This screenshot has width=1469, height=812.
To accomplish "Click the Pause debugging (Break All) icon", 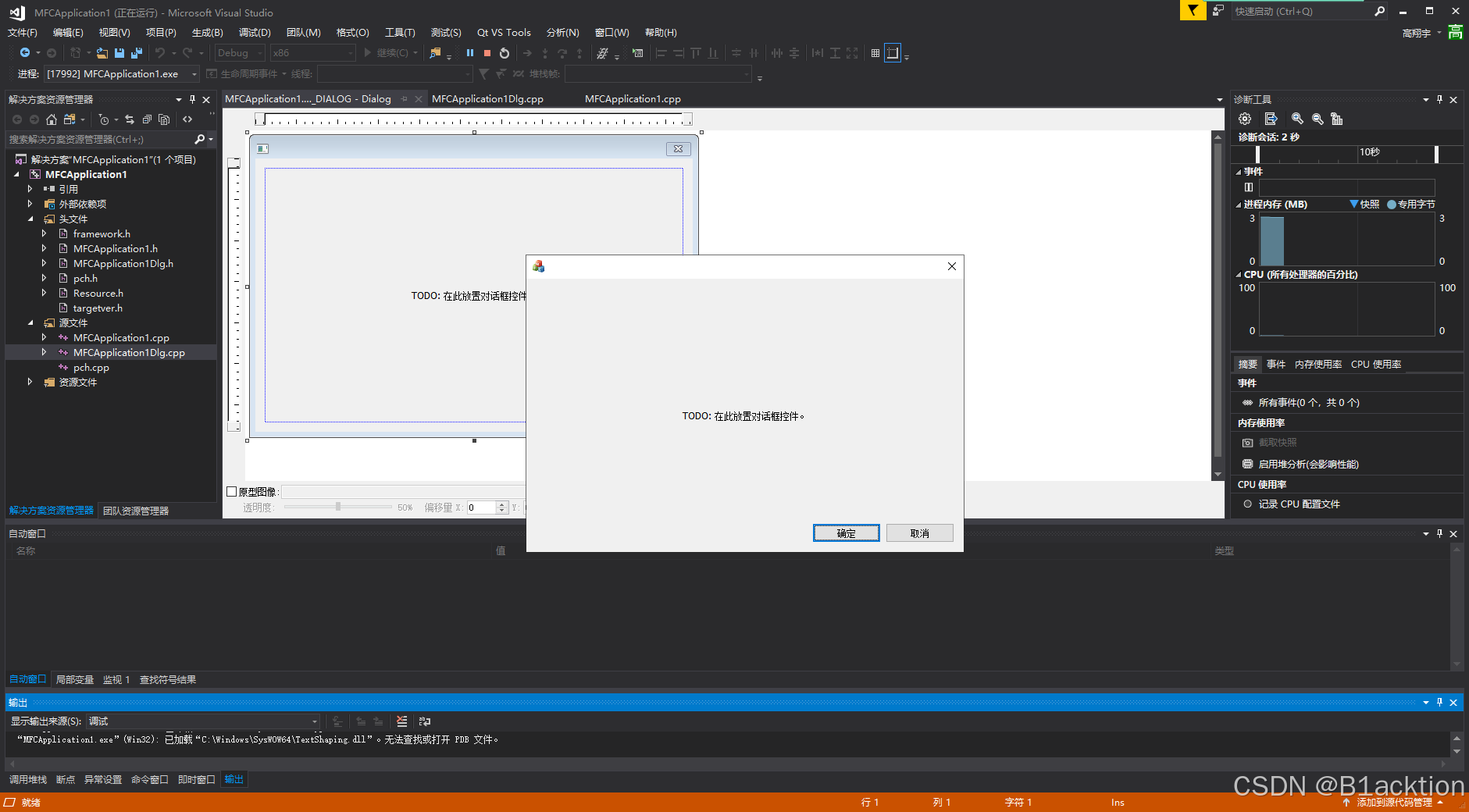I will pos(469,53).
